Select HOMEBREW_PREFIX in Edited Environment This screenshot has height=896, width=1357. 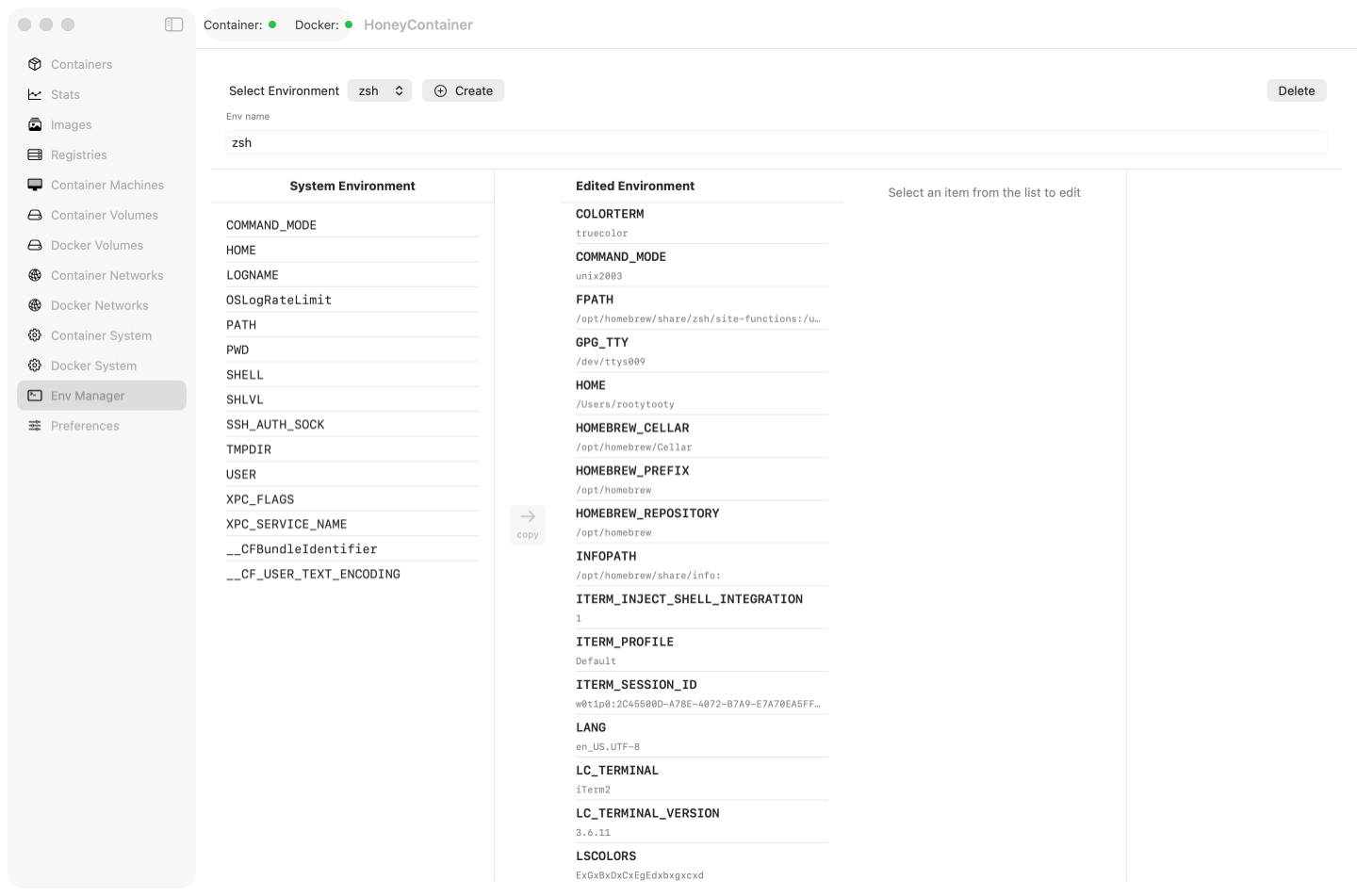coord(702,479)
